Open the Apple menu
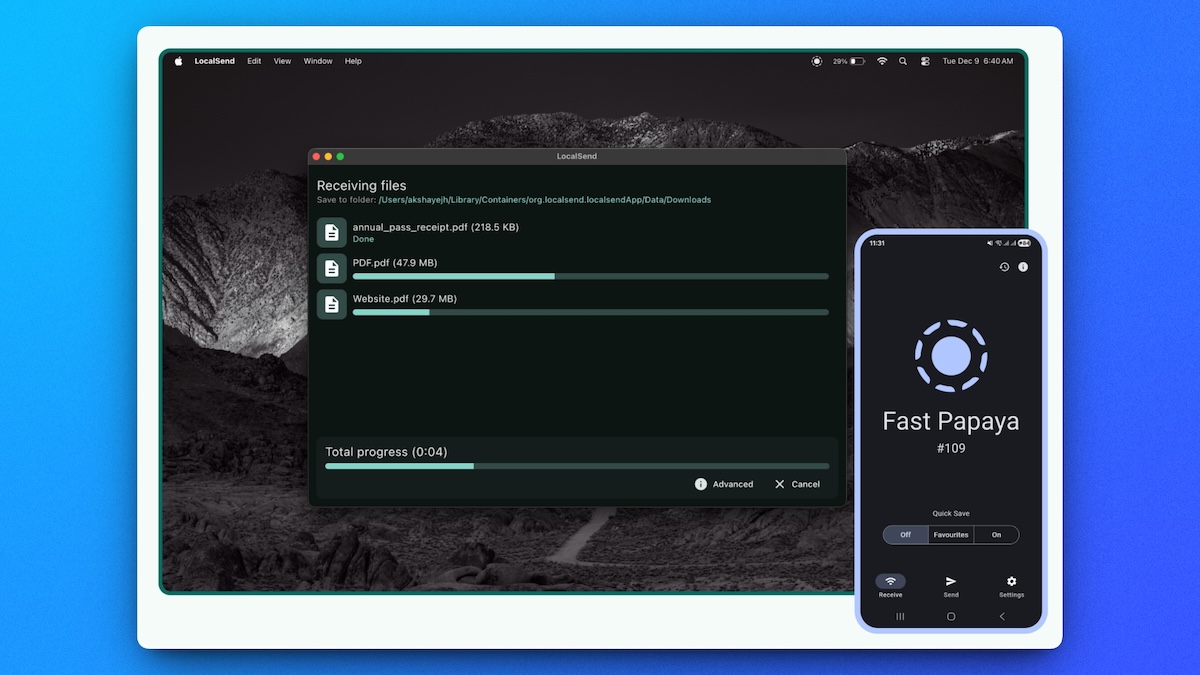 (x=179, y=61)
